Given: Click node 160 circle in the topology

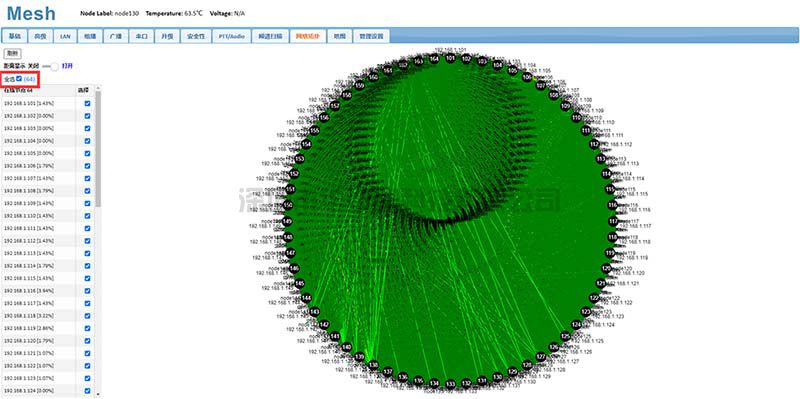Looking at the screenshot, I should pyautogui.click(x=373, y=78).
